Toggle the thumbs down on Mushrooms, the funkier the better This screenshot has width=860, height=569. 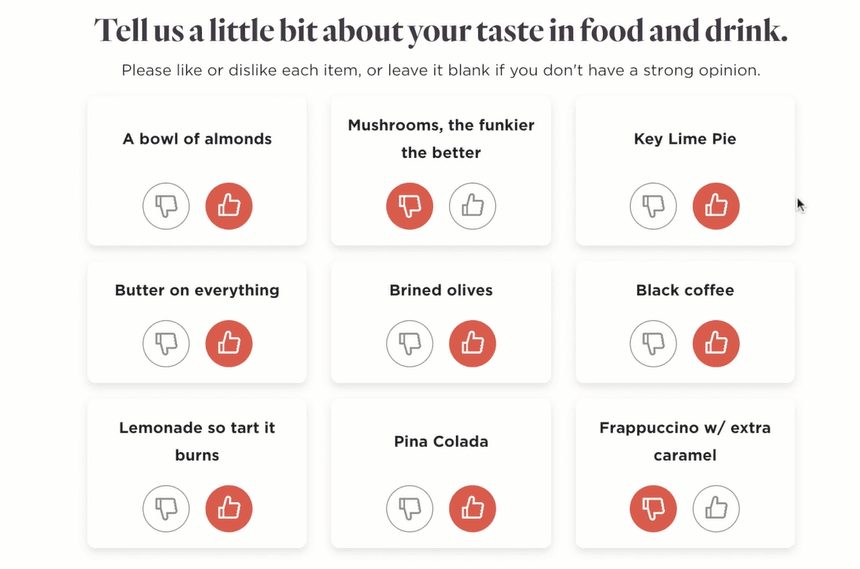point(410,206)
